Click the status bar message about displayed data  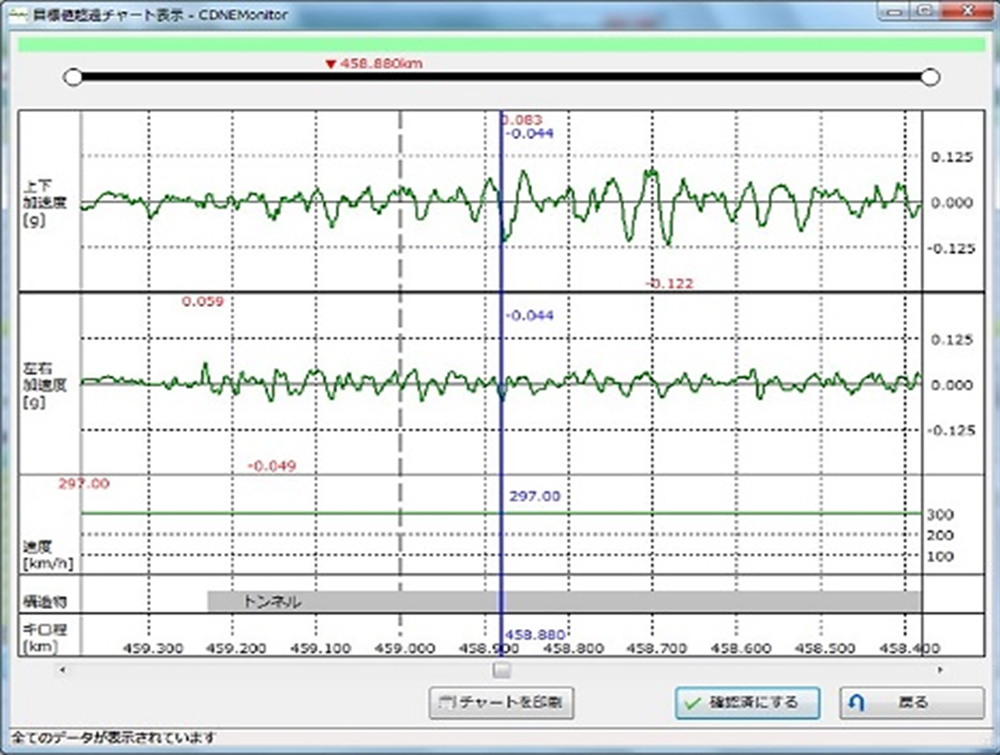point(114,738)
